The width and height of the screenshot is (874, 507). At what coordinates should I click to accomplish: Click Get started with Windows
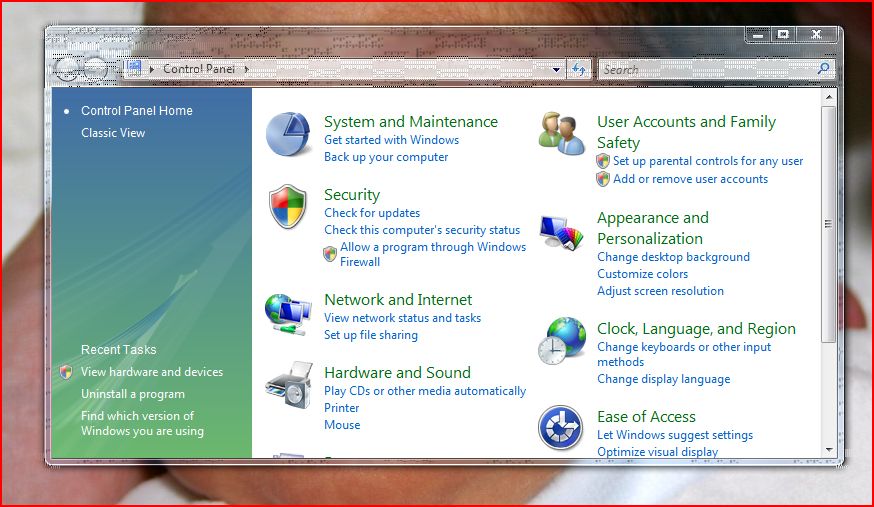tap(391, 140)
